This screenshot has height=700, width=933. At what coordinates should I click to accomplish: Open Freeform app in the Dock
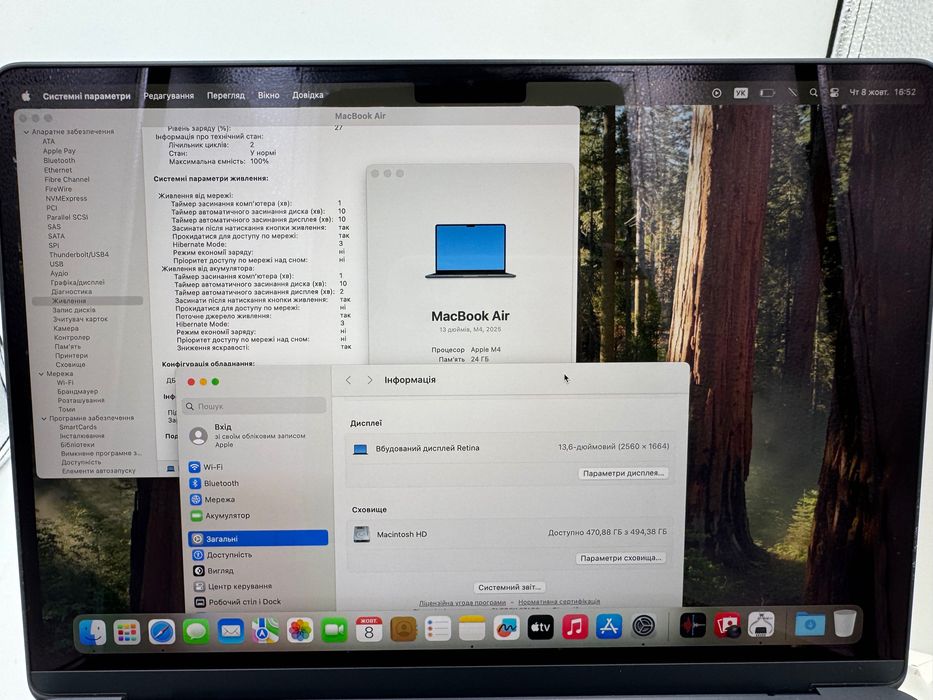506,628
